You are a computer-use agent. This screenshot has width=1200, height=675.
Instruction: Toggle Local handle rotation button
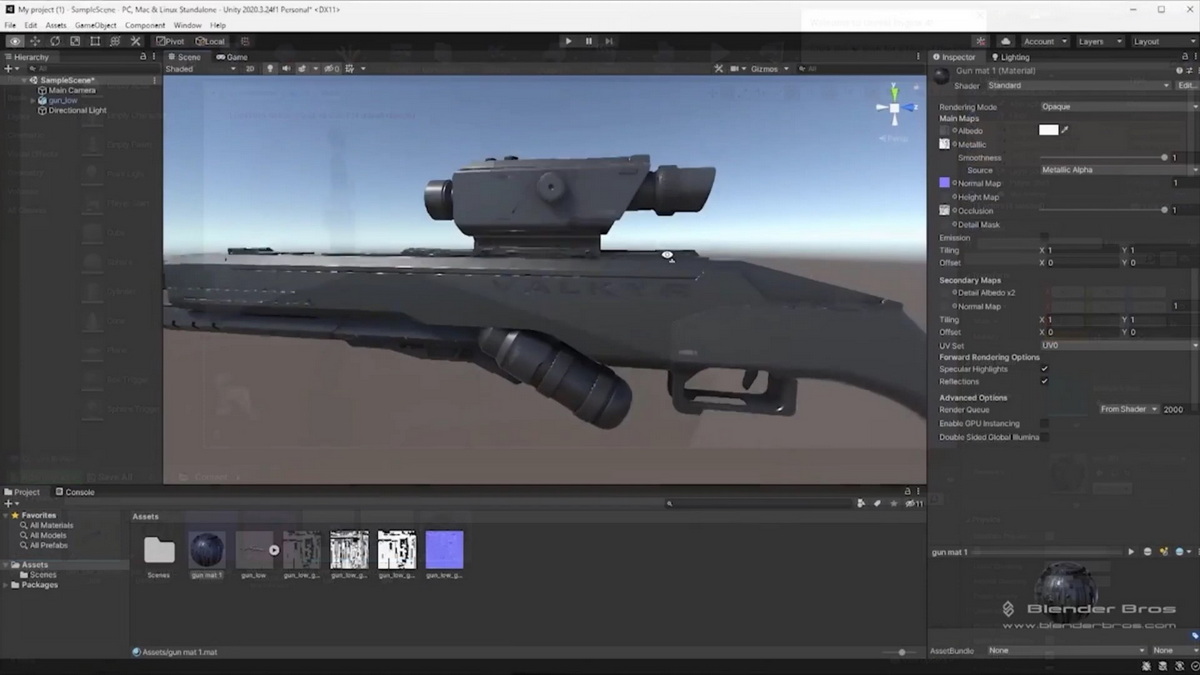click(x=211, y=41)
